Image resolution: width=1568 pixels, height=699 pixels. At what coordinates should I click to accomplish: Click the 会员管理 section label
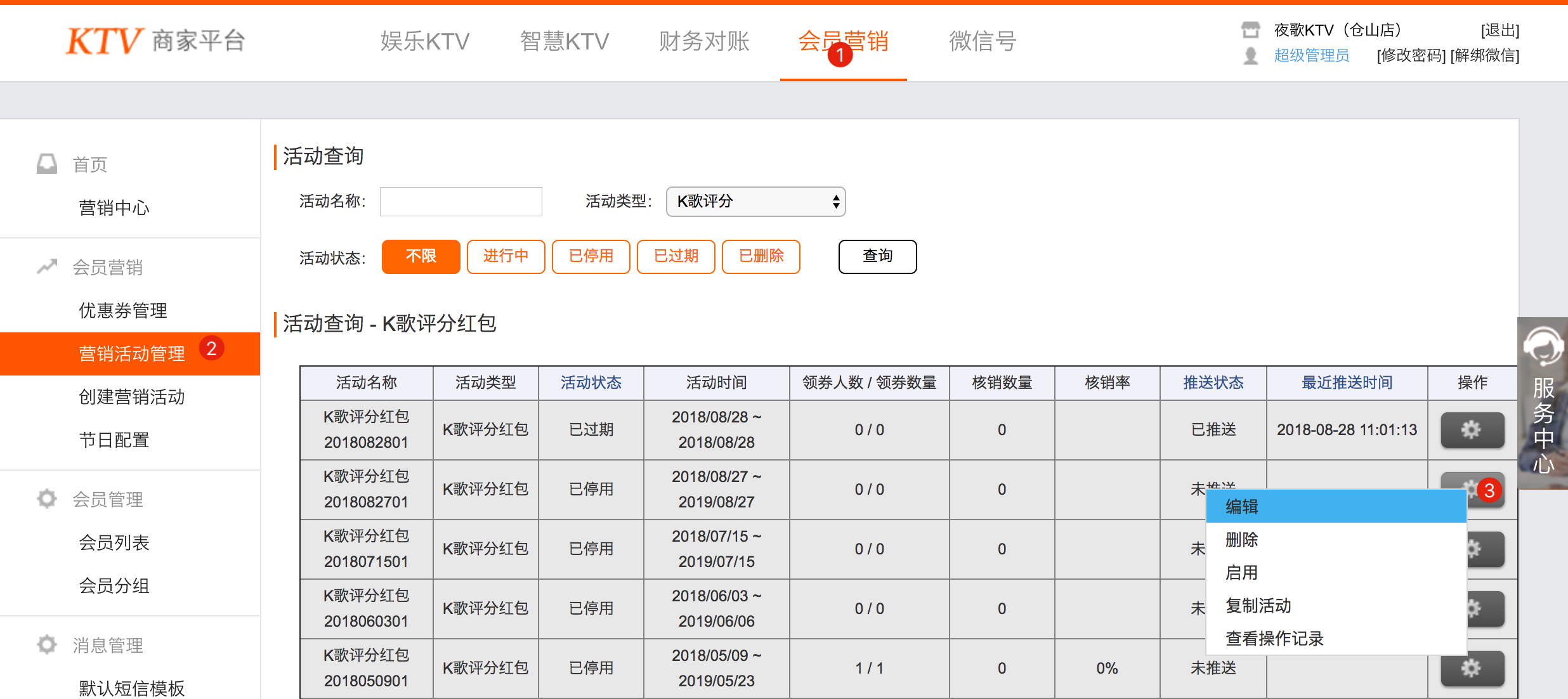click(108, 499)
